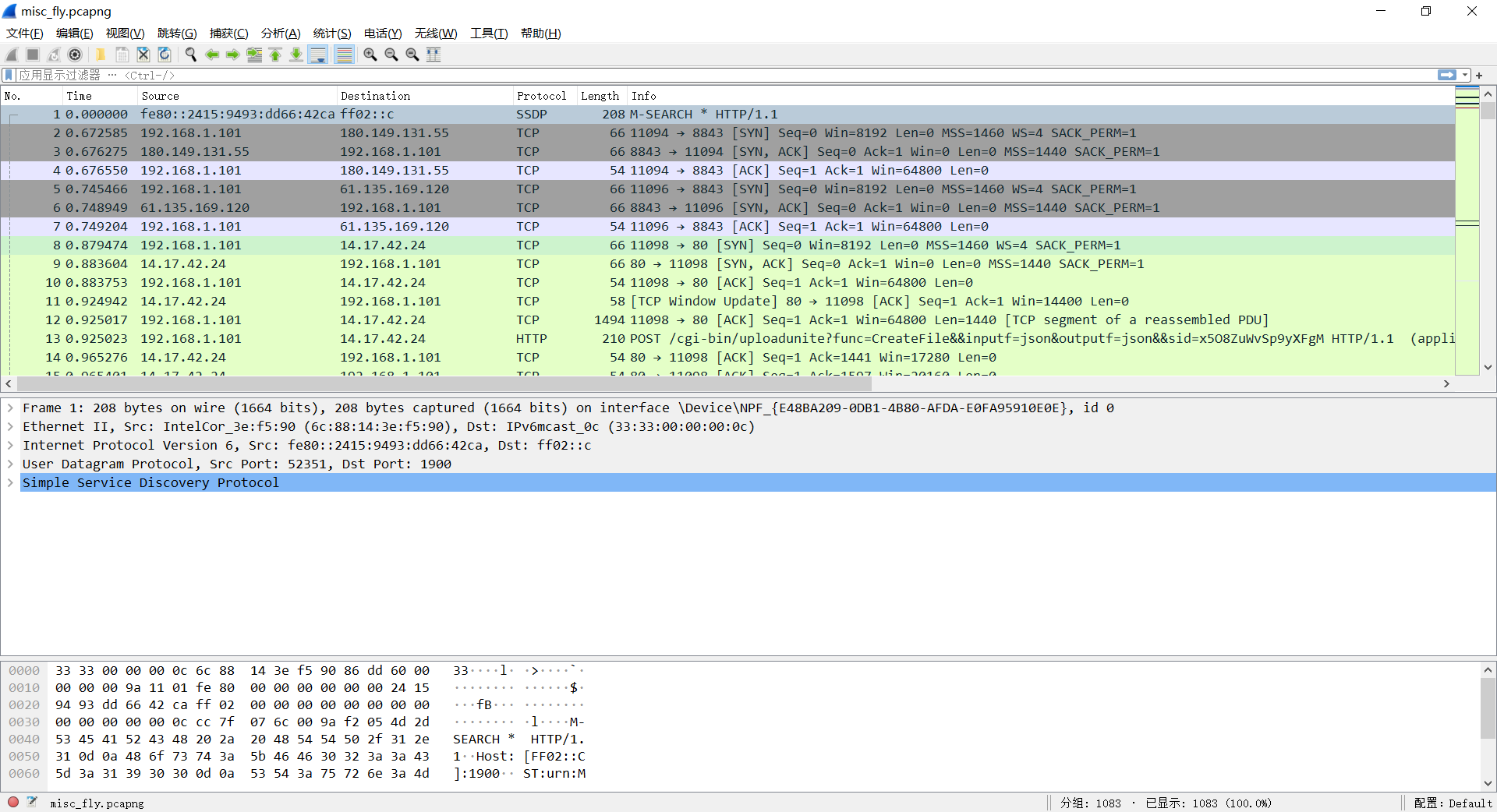Click zoom in on packet text
Viewport: 1497px width, 812px height.
[x=370, y=55]
